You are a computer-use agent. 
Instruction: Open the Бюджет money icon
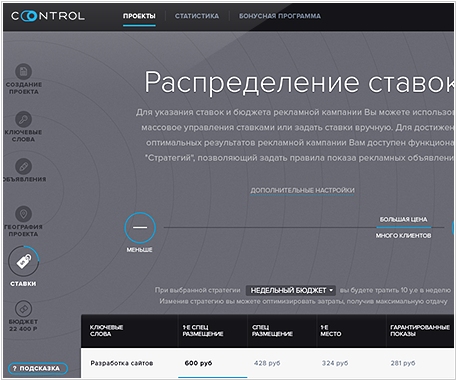pos(23,309)
